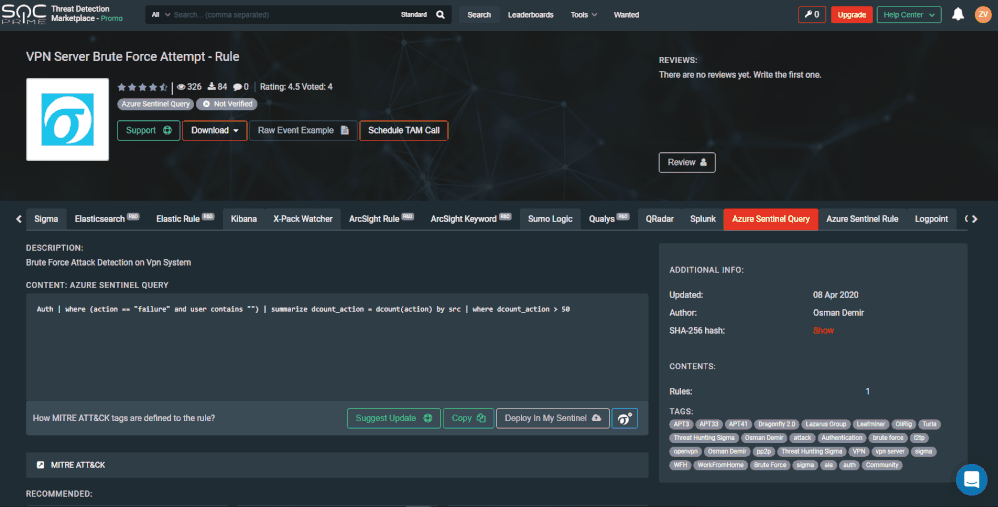
Task: Click the Not Verified badge
Action: [x=227, y=104]
